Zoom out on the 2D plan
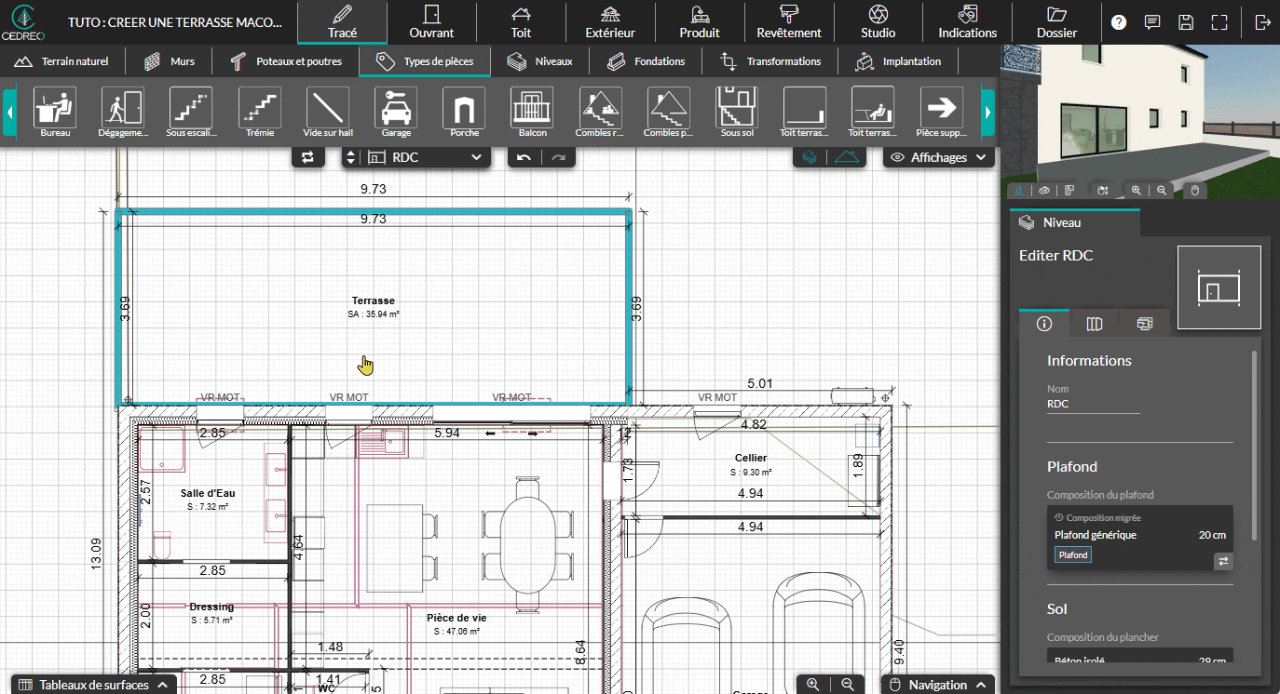This screenshot has width=1280, height=694. (847, 684)
